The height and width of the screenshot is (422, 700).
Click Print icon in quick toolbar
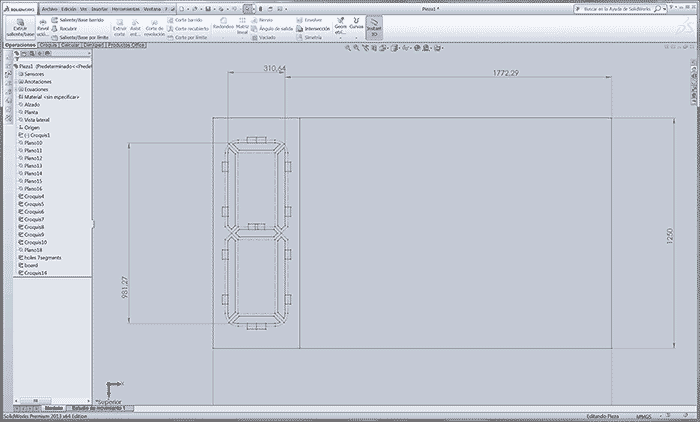pos(221,9)
